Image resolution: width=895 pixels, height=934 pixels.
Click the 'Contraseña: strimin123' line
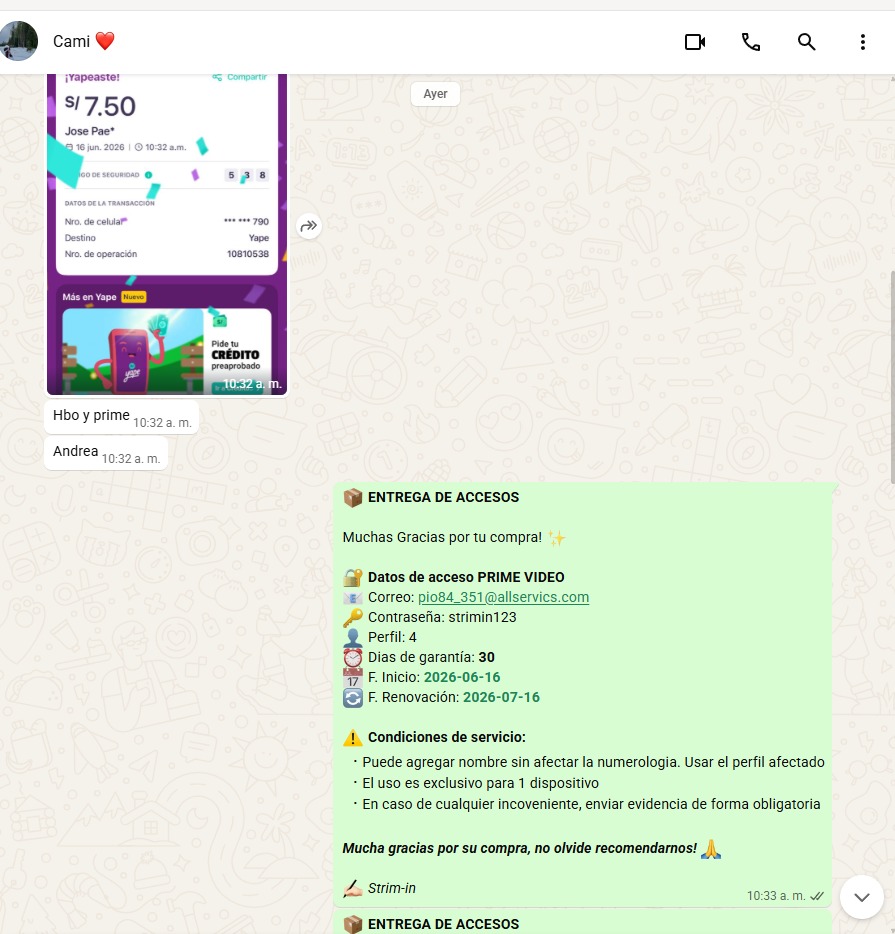442,617
